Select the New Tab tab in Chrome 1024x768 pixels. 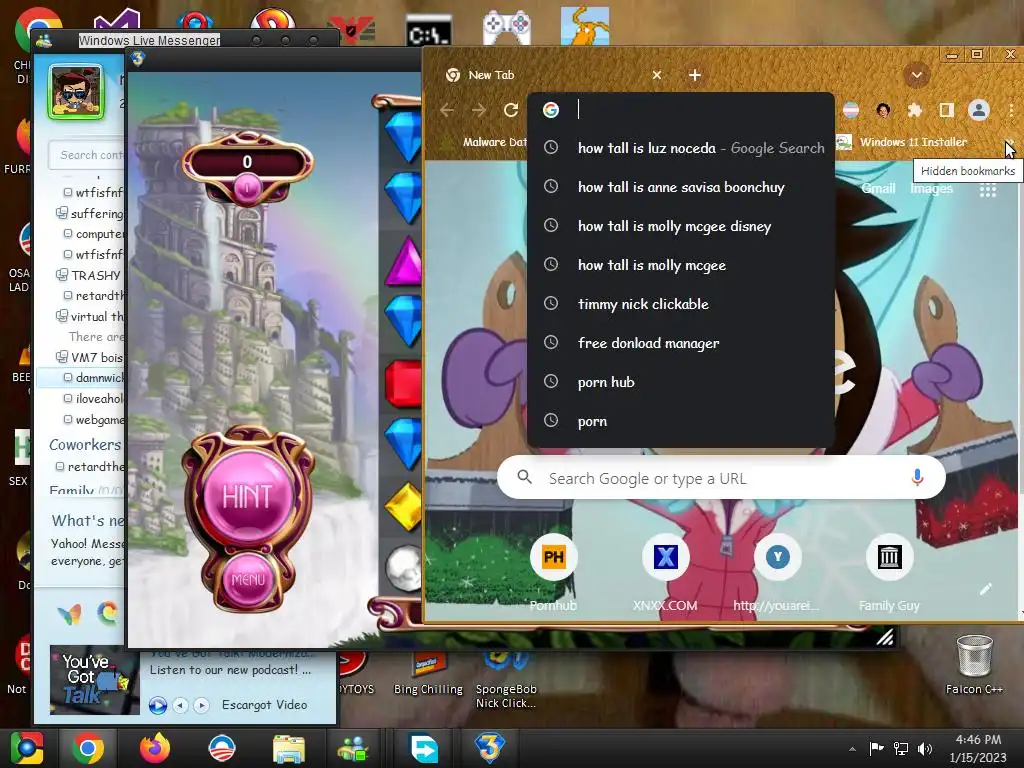point(554,75)
